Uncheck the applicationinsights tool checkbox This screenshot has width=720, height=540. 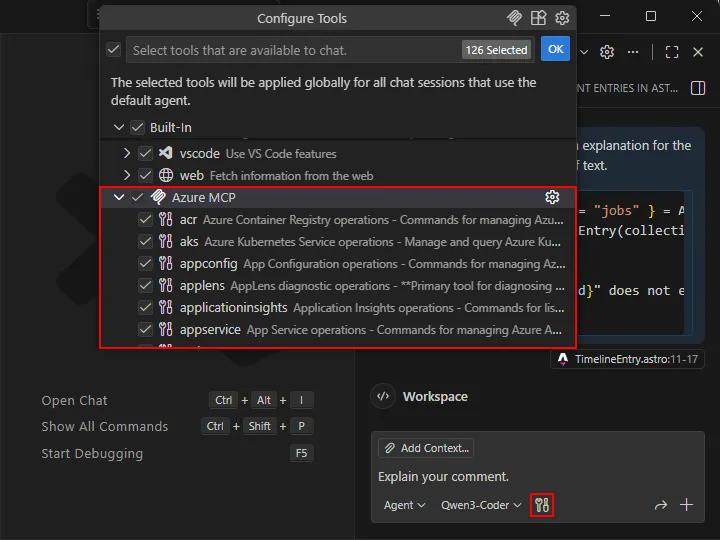coord(145,307)
